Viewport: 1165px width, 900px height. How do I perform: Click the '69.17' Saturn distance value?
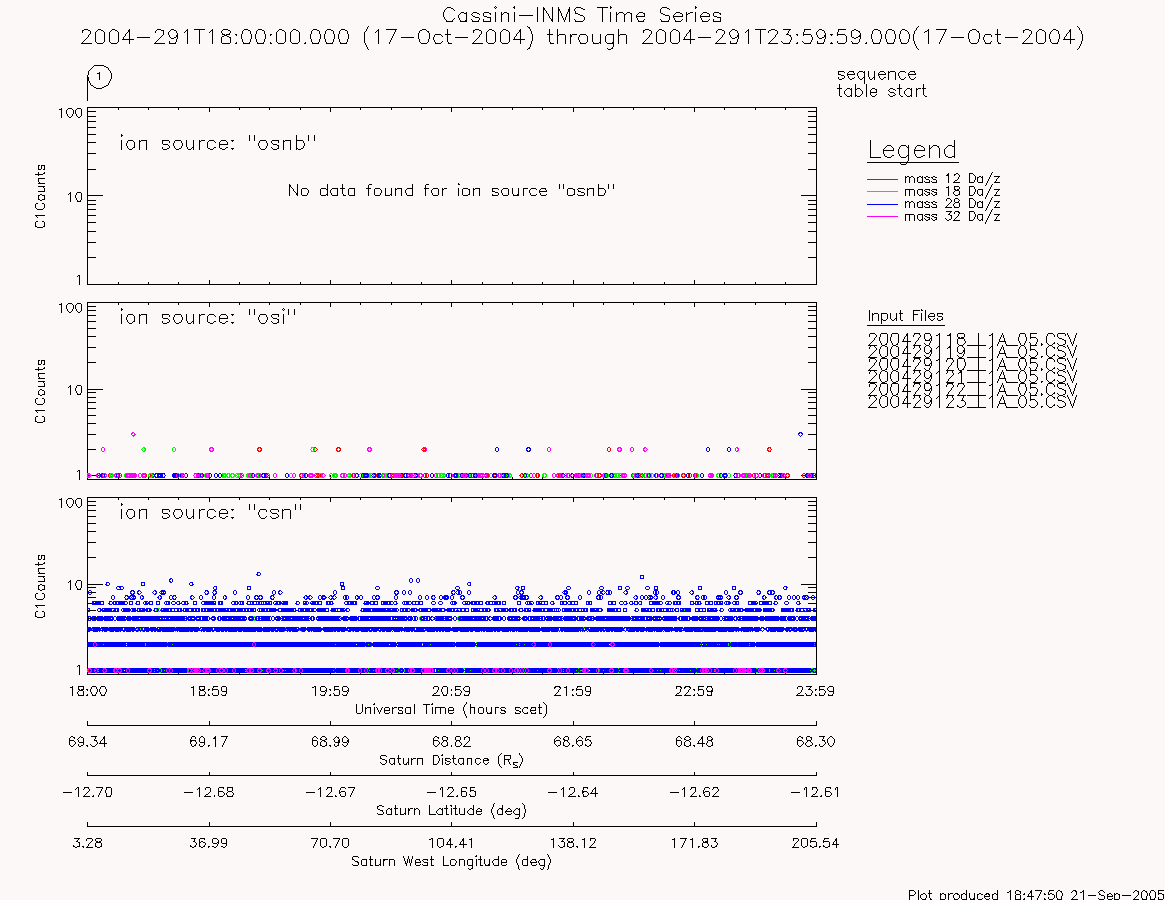tap(209, 742)
